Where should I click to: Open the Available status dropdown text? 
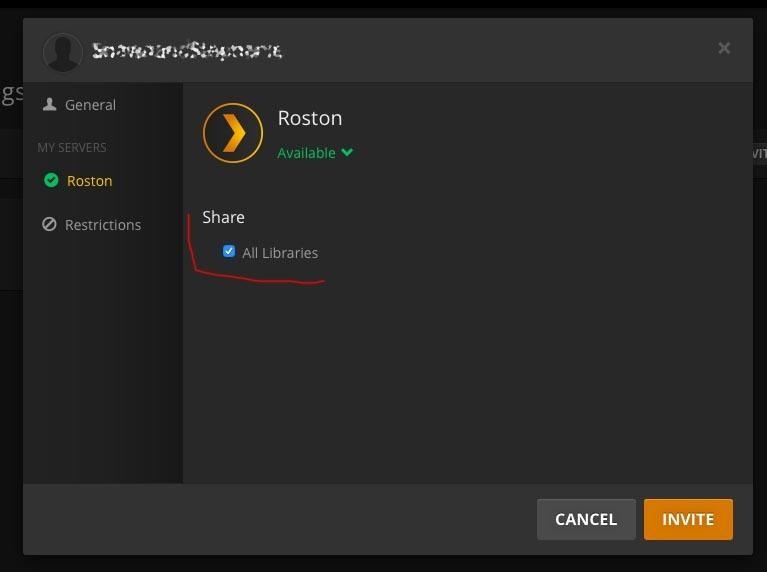[306, 153]
